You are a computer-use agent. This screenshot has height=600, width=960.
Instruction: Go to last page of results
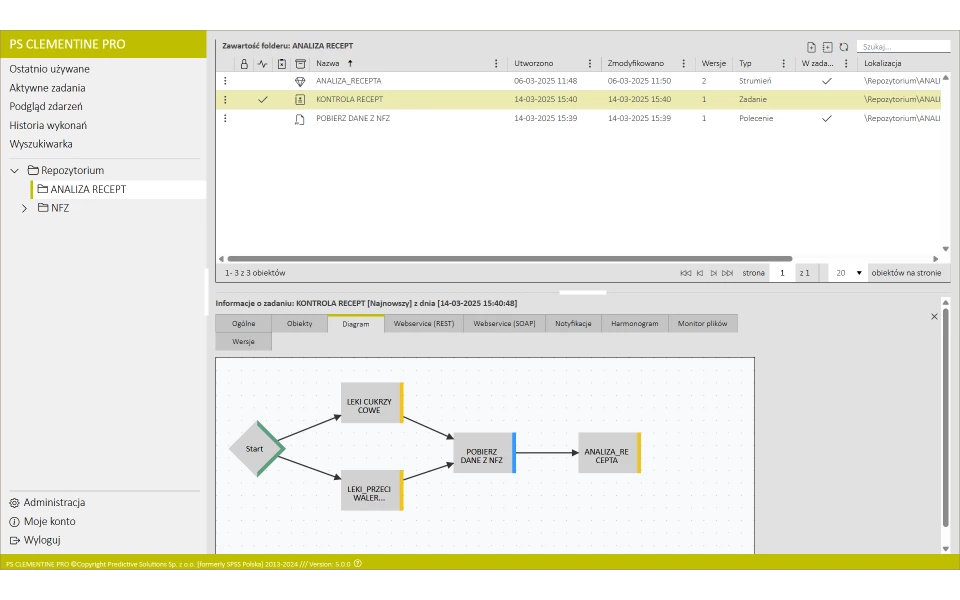728,273
